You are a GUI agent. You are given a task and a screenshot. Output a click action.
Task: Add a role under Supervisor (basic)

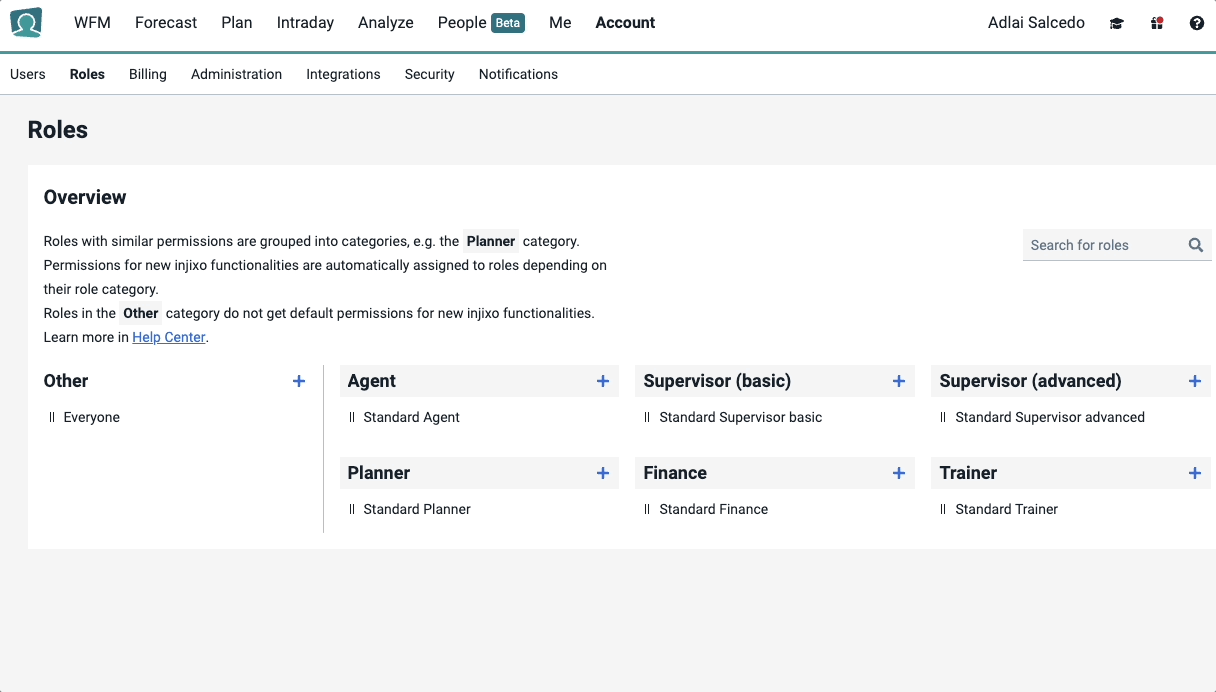[899, 381]
